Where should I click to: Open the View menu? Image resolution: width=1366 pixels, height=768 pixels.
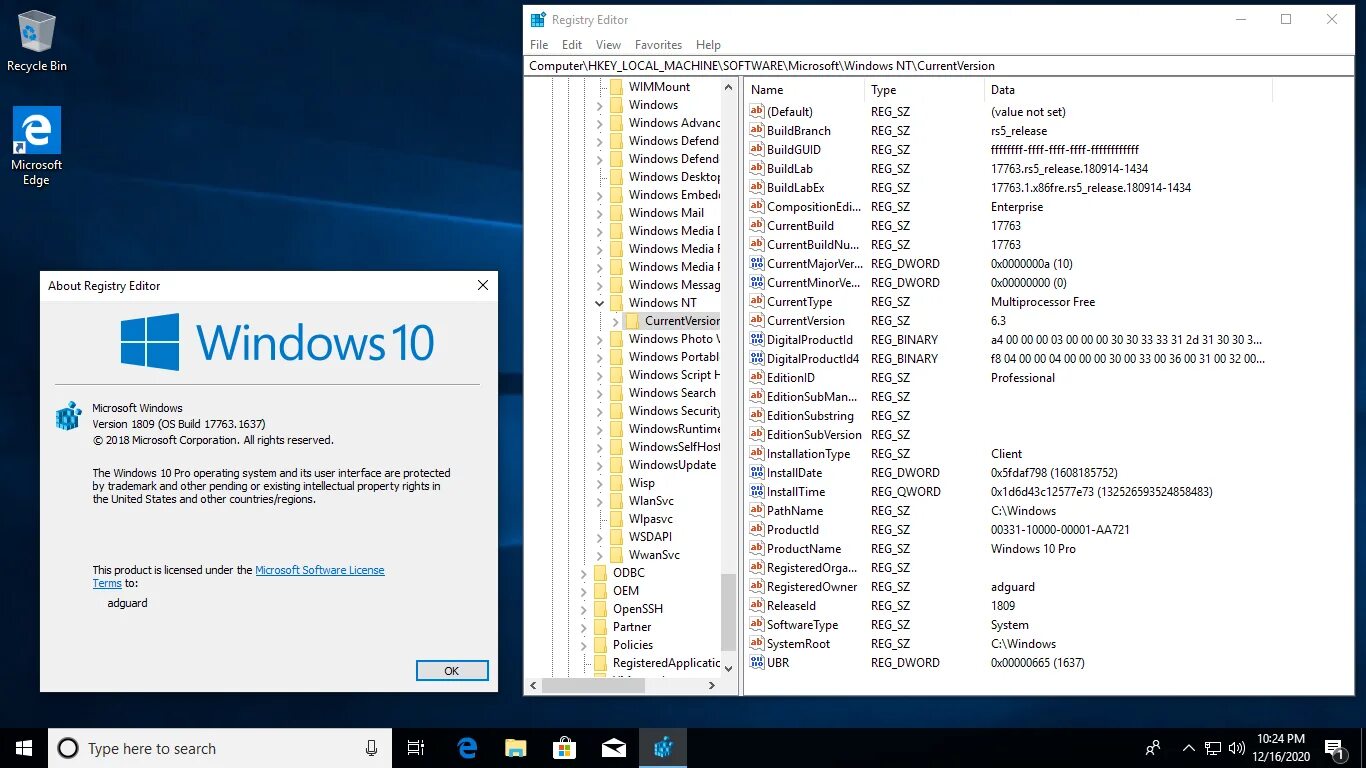(x=608, y=45)
